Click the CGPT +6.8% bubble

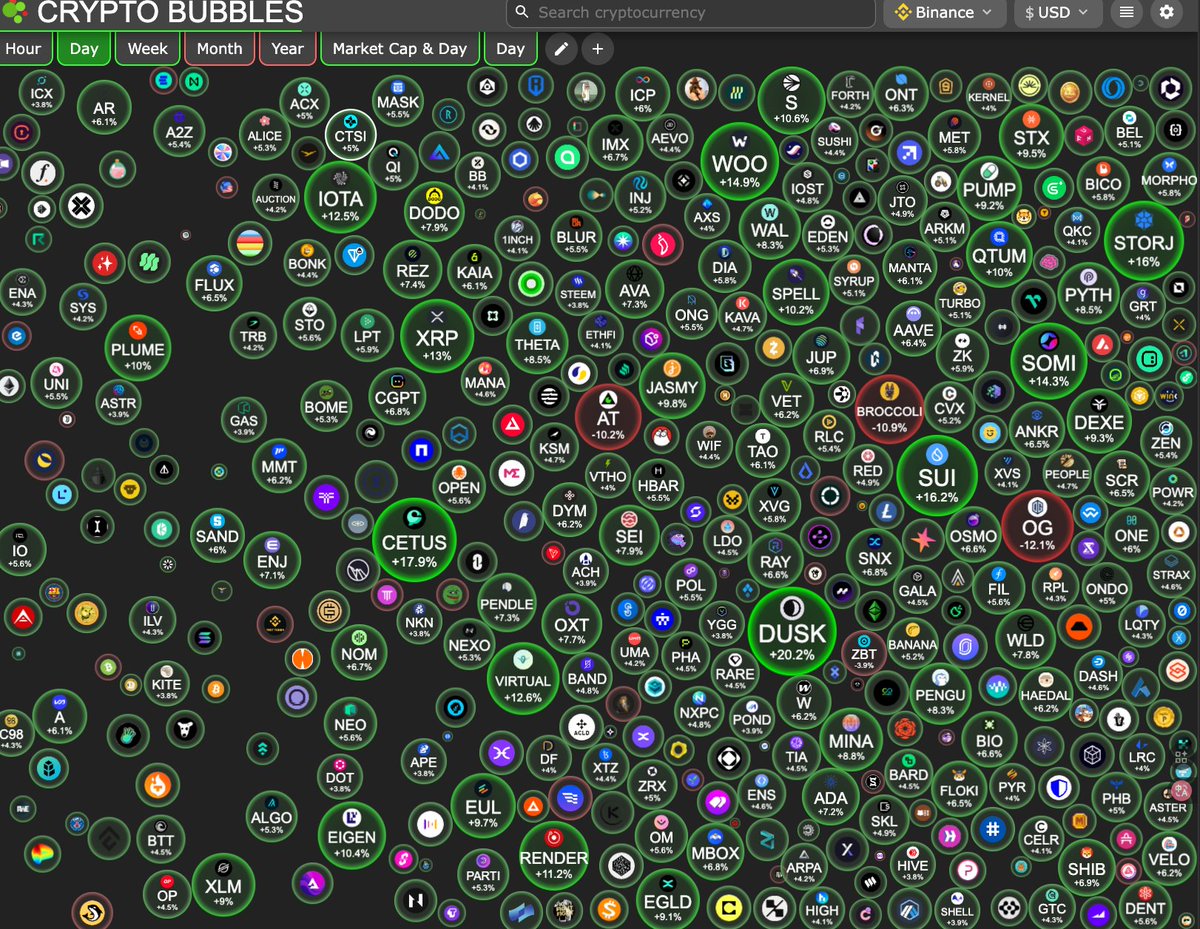[397, 395]
